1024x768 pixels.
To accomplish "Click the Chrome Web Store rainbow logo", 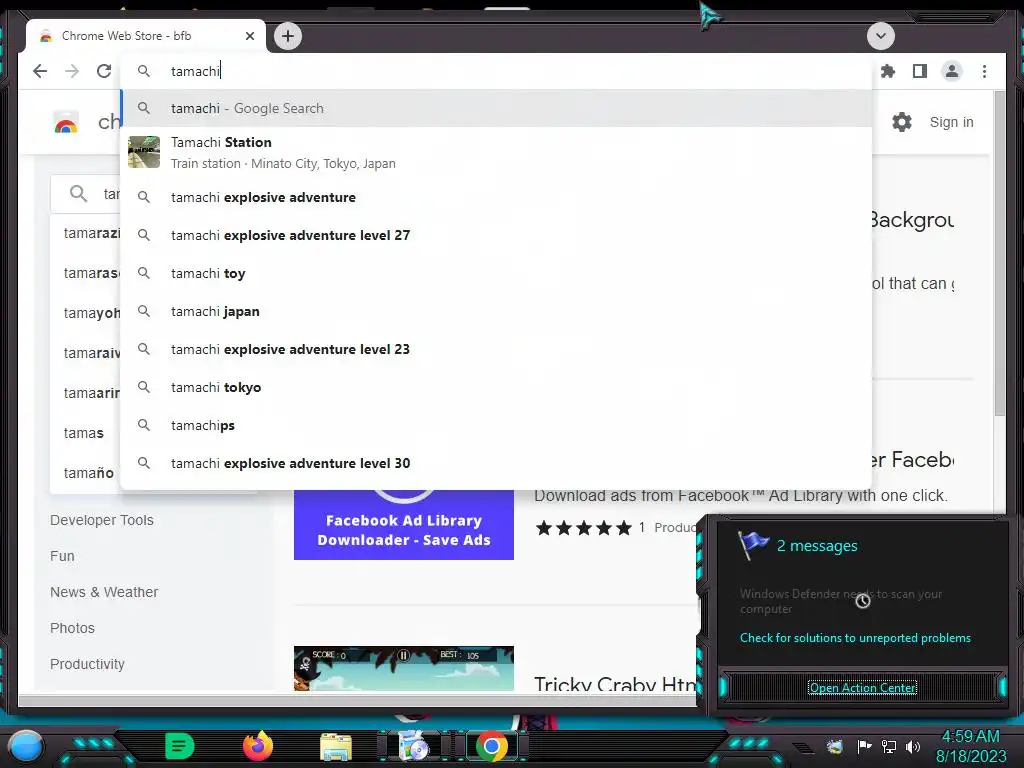I will tap(66, 122).
